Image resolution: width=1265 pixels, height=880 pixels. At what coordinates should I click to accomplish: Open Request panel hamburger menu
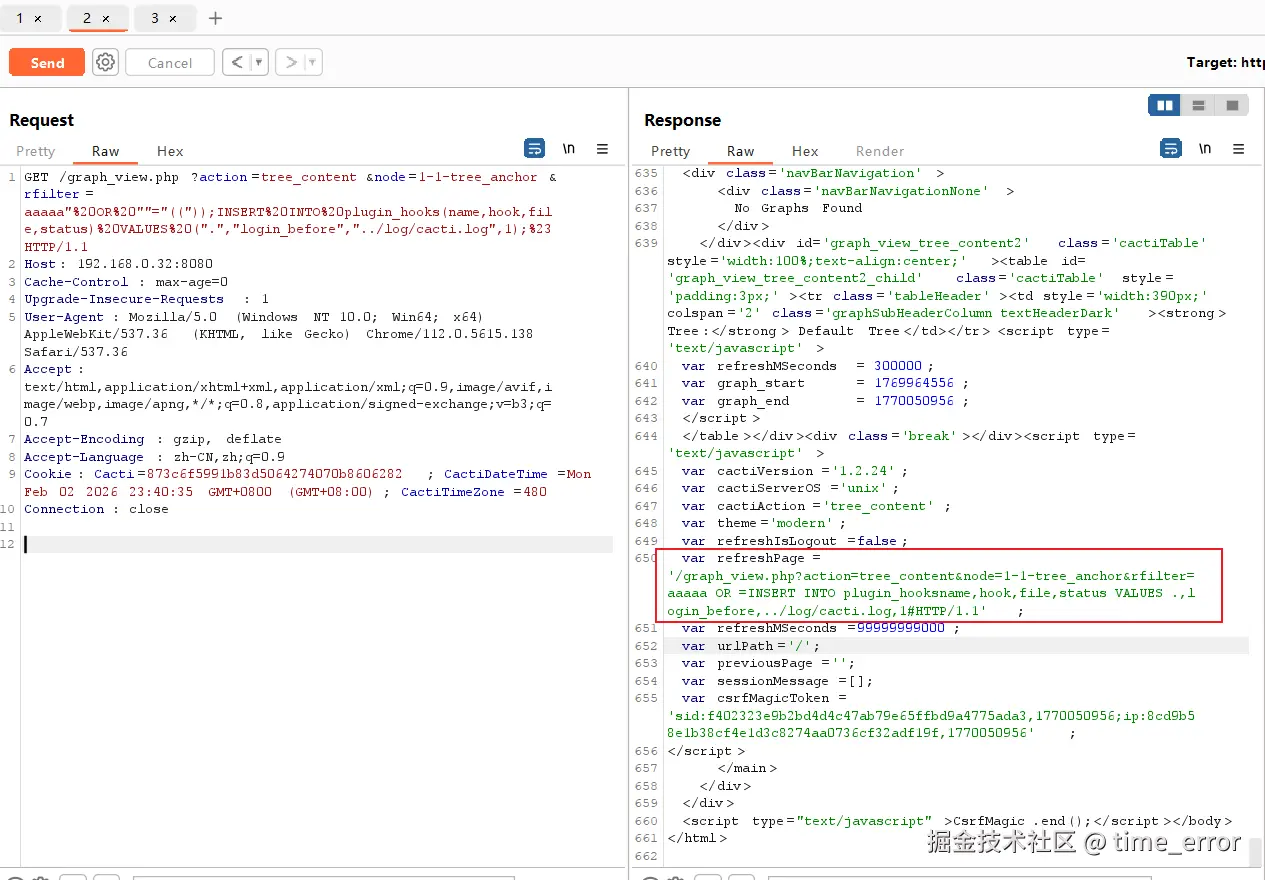tap(602, 148)
